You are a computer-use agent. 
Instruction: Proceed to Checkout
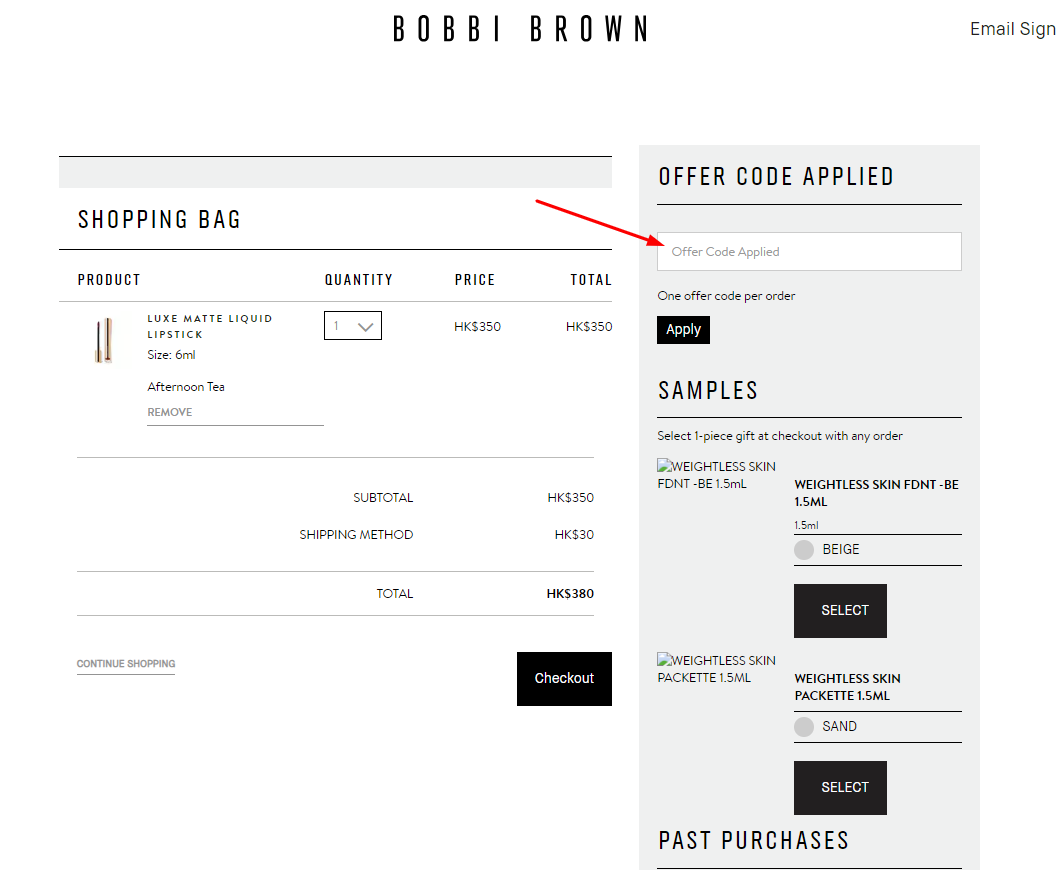pos(564,679)
